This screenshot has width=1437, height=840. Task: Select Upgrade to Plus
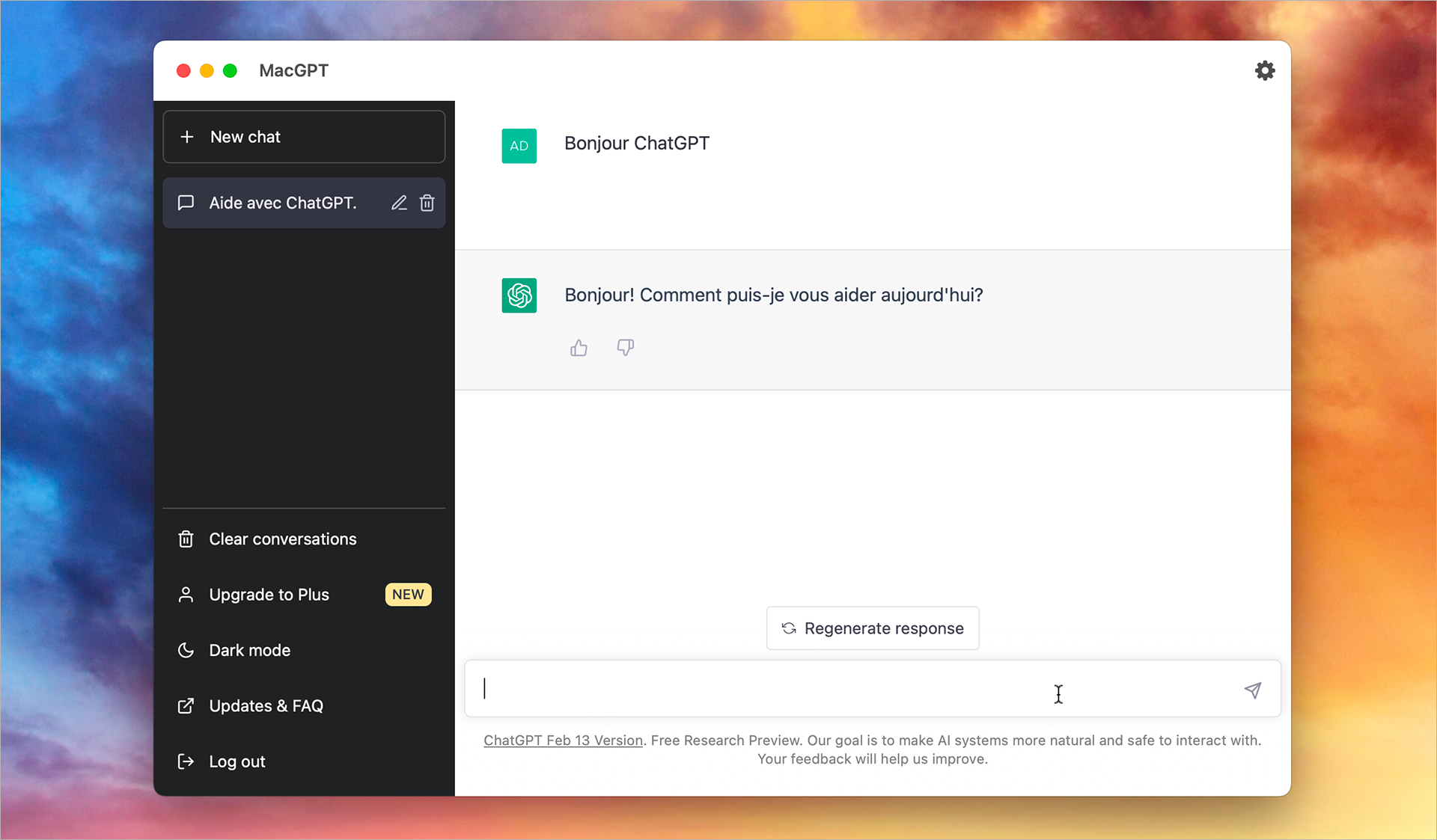304,595
